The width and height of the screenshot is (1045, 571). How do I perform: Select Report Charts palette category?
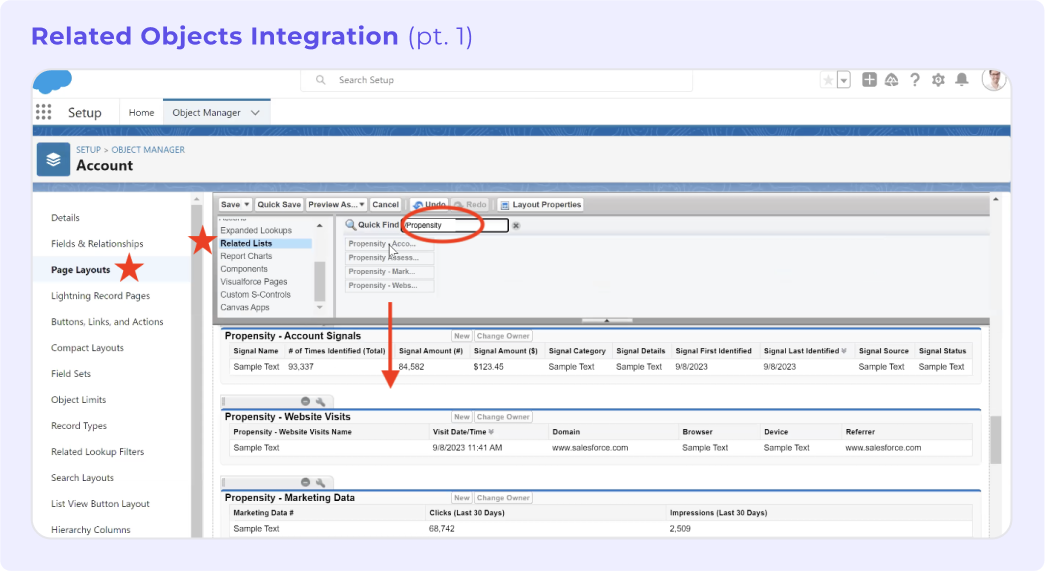click(x=246, y=256)
